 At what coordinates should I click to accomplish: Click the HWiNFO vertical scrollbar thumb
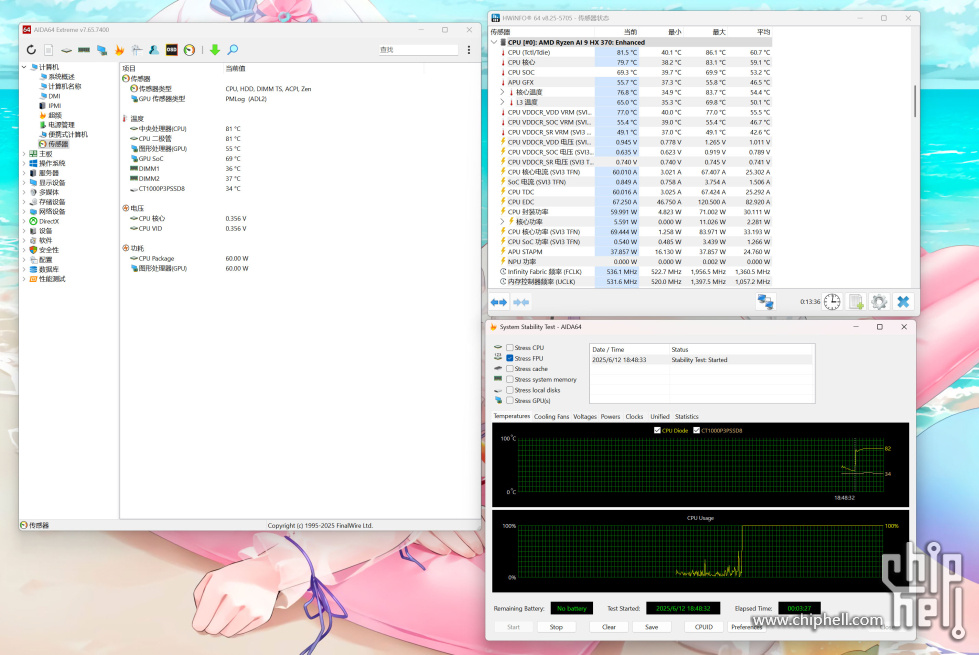pyautogui.click(x=915, y=101)
